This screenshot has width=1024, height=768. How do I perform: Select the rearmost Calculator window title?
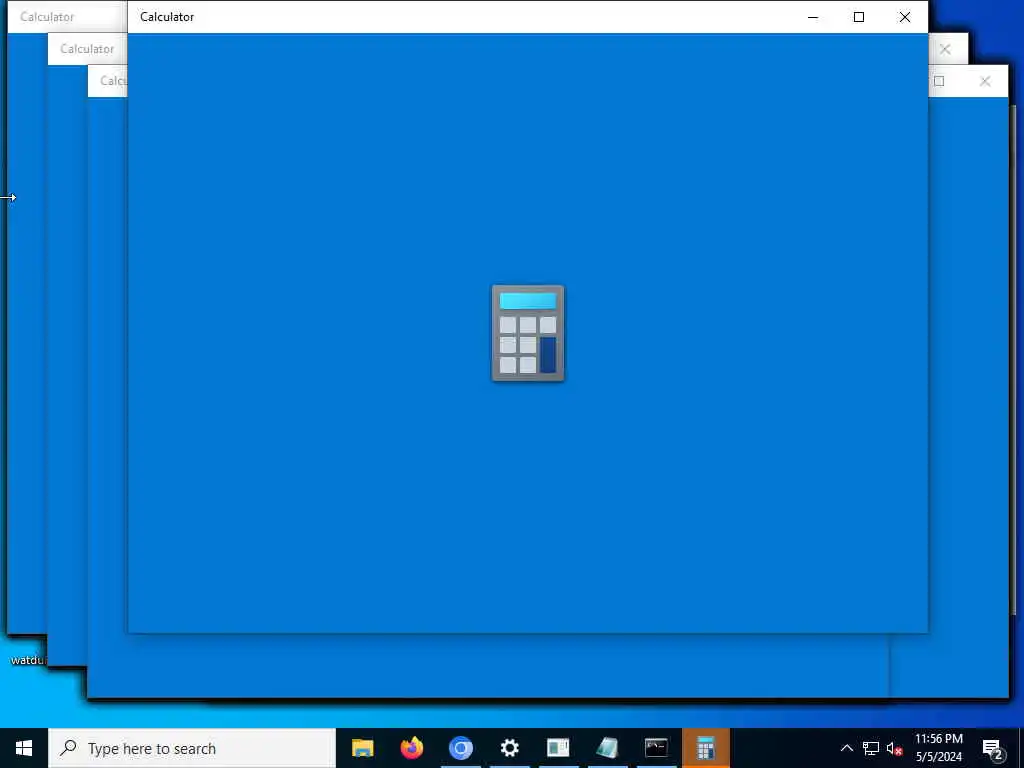47,17
